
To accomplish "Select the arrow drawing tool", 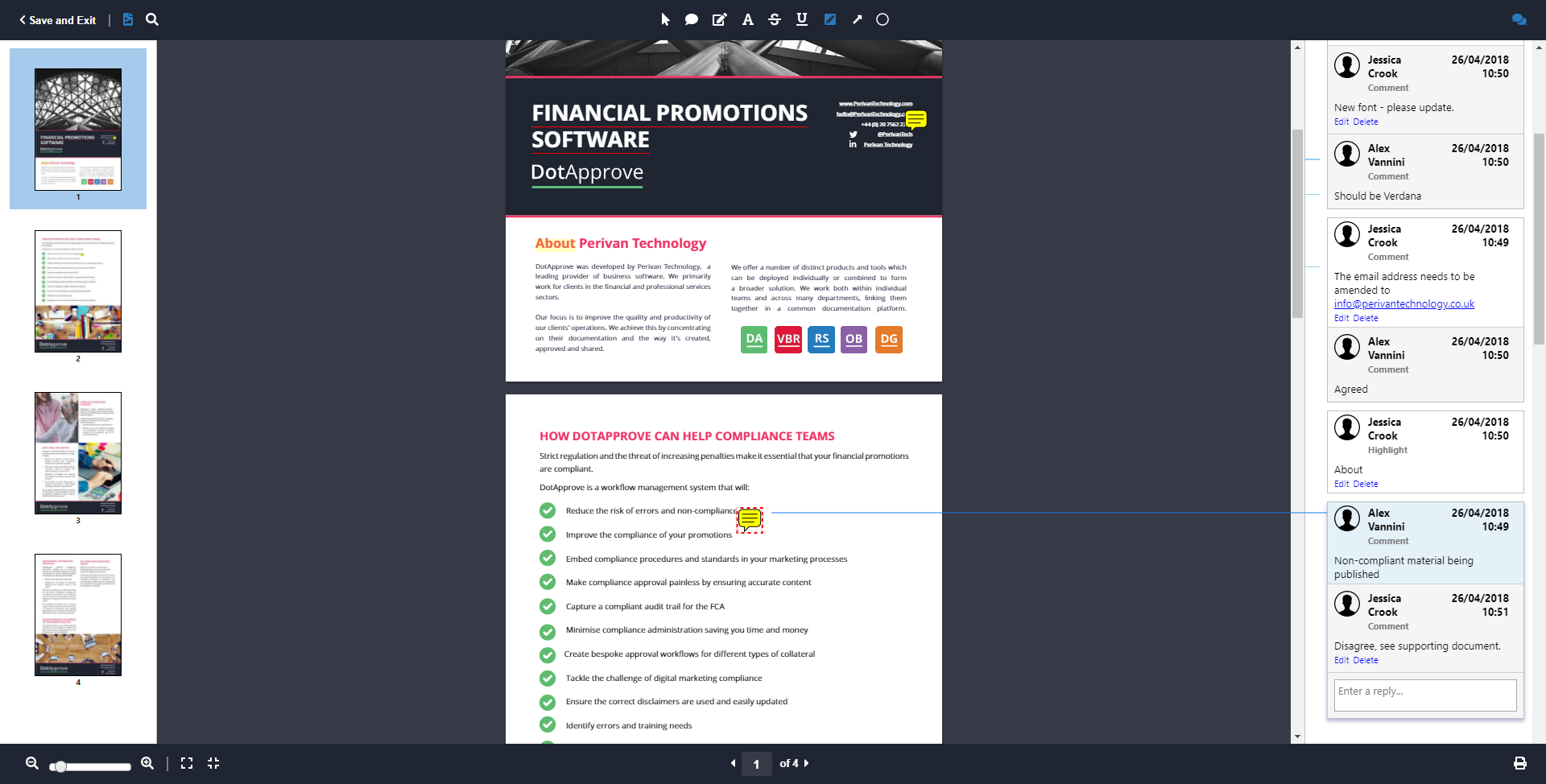I will pos(858,19).
